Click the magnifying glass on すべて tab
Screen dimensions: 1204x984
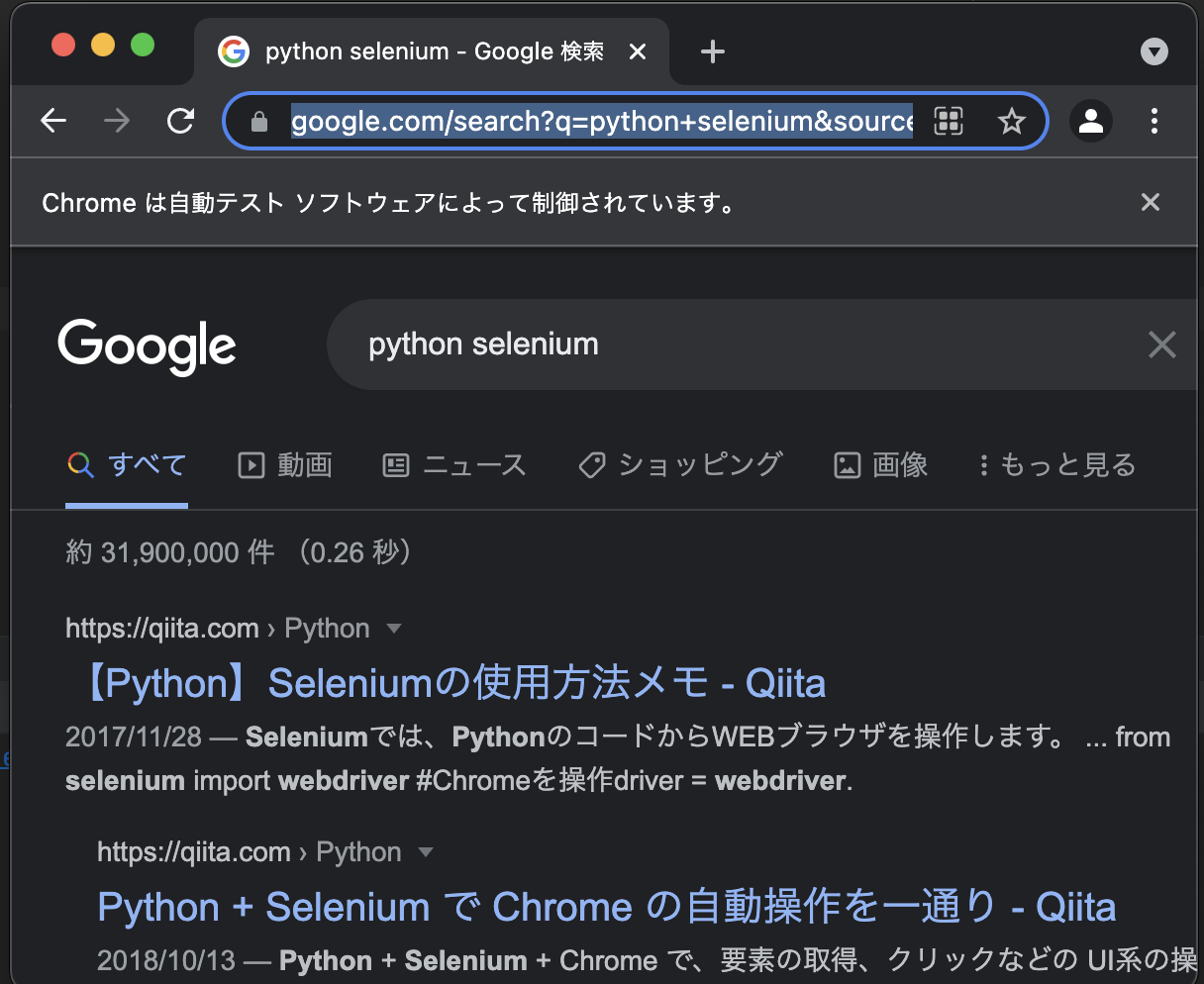[x=80, y=464]
